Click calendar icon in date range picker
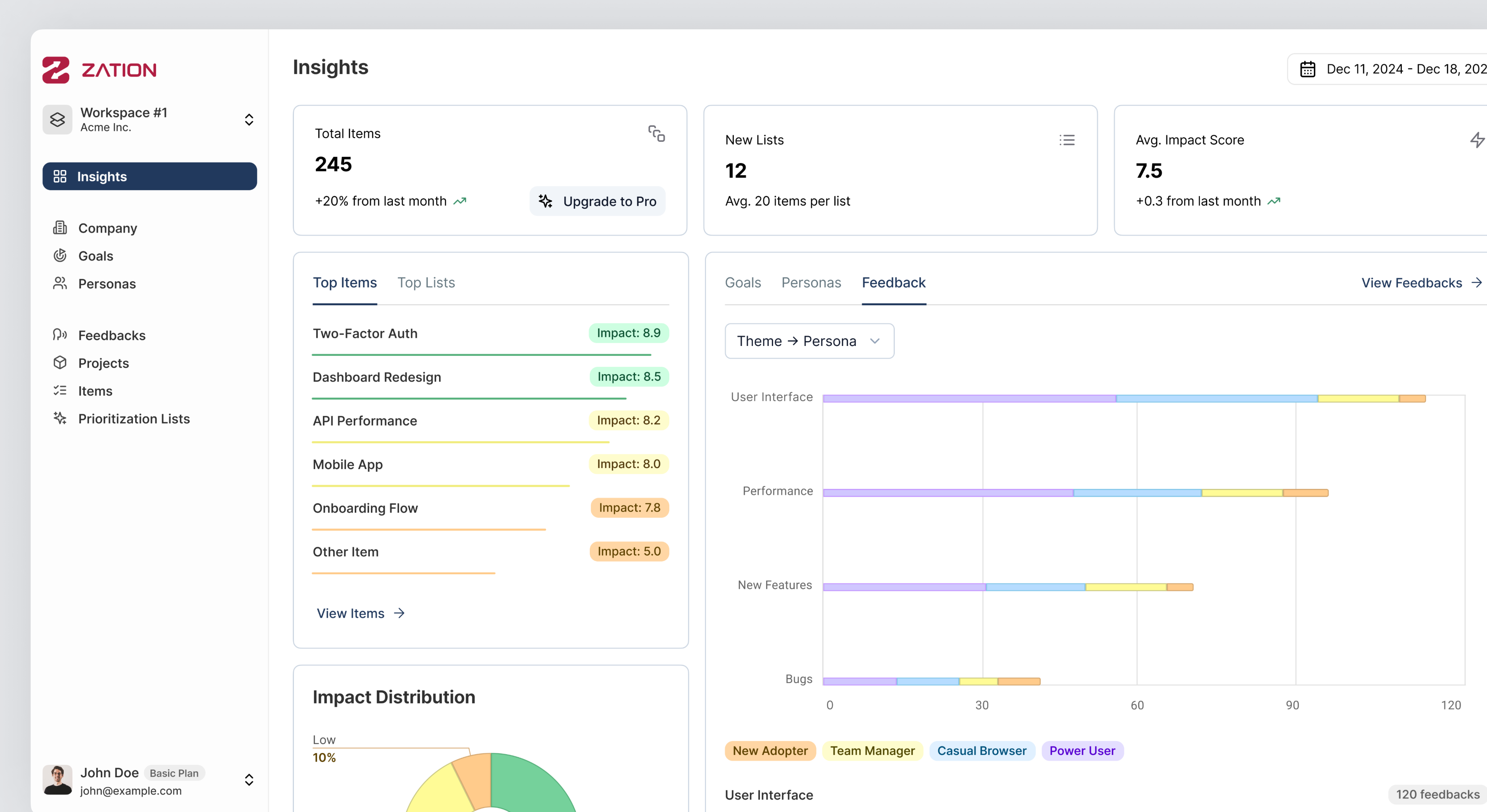The image size is (1487, 812). tap(1308, 69)
